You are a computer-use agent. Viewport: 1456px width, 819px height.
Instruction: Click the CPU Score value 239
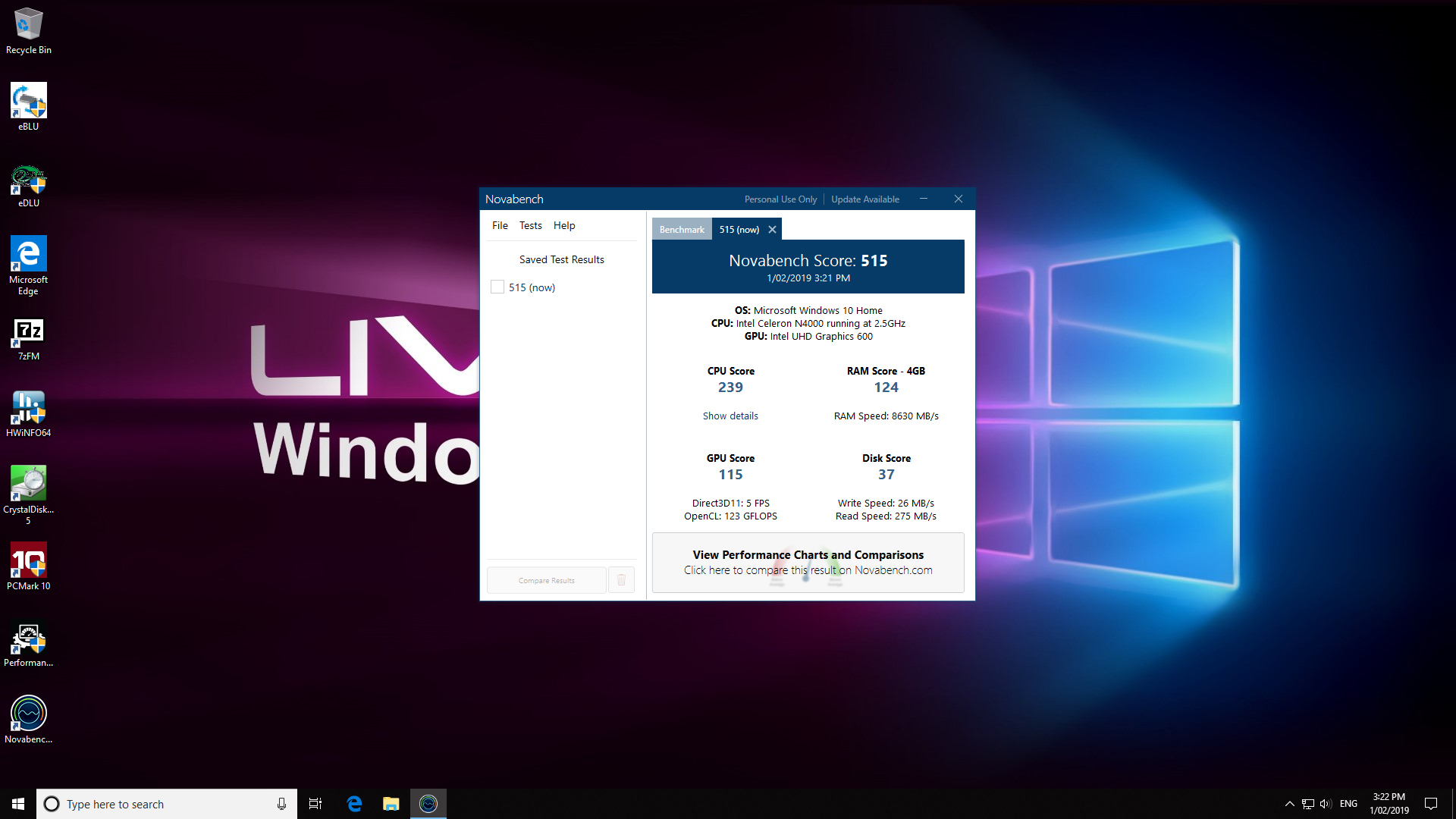pos(730,388)
